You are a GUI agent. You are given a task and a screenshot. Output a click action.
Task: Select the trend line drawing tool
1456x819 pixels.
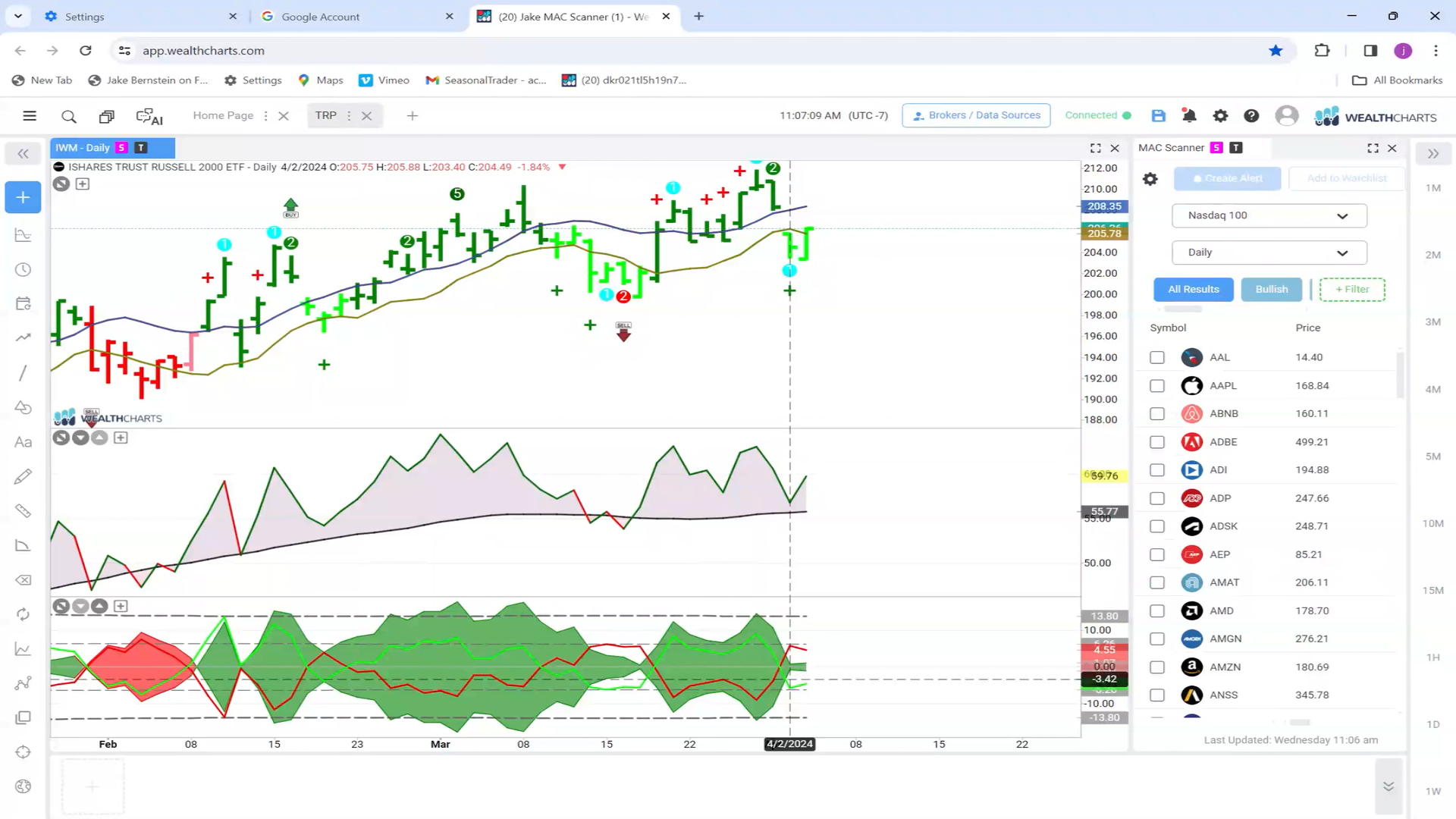click(x=23, y=372)
